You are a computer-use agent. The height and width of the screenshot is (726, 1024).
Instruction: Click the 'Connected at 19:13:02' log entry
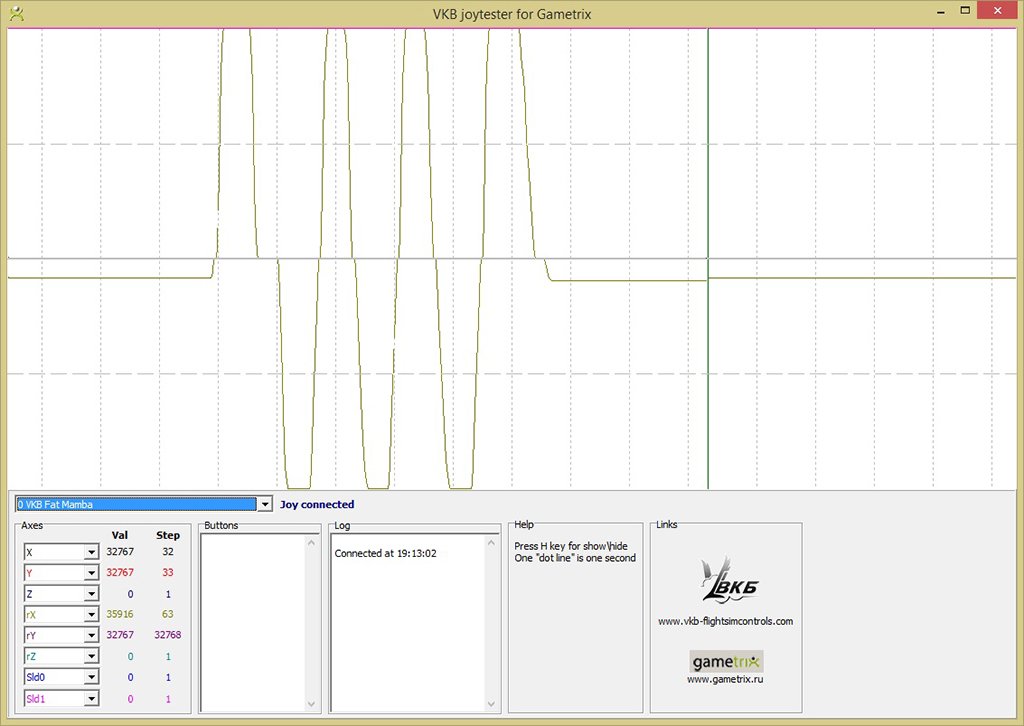(385, 553)
